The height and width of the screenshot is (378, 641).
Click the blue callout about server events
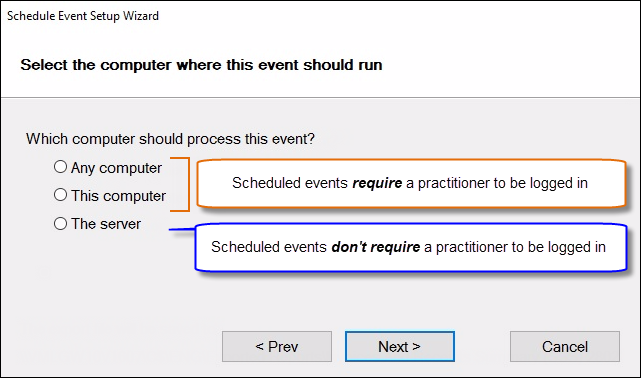pos(410,247)
